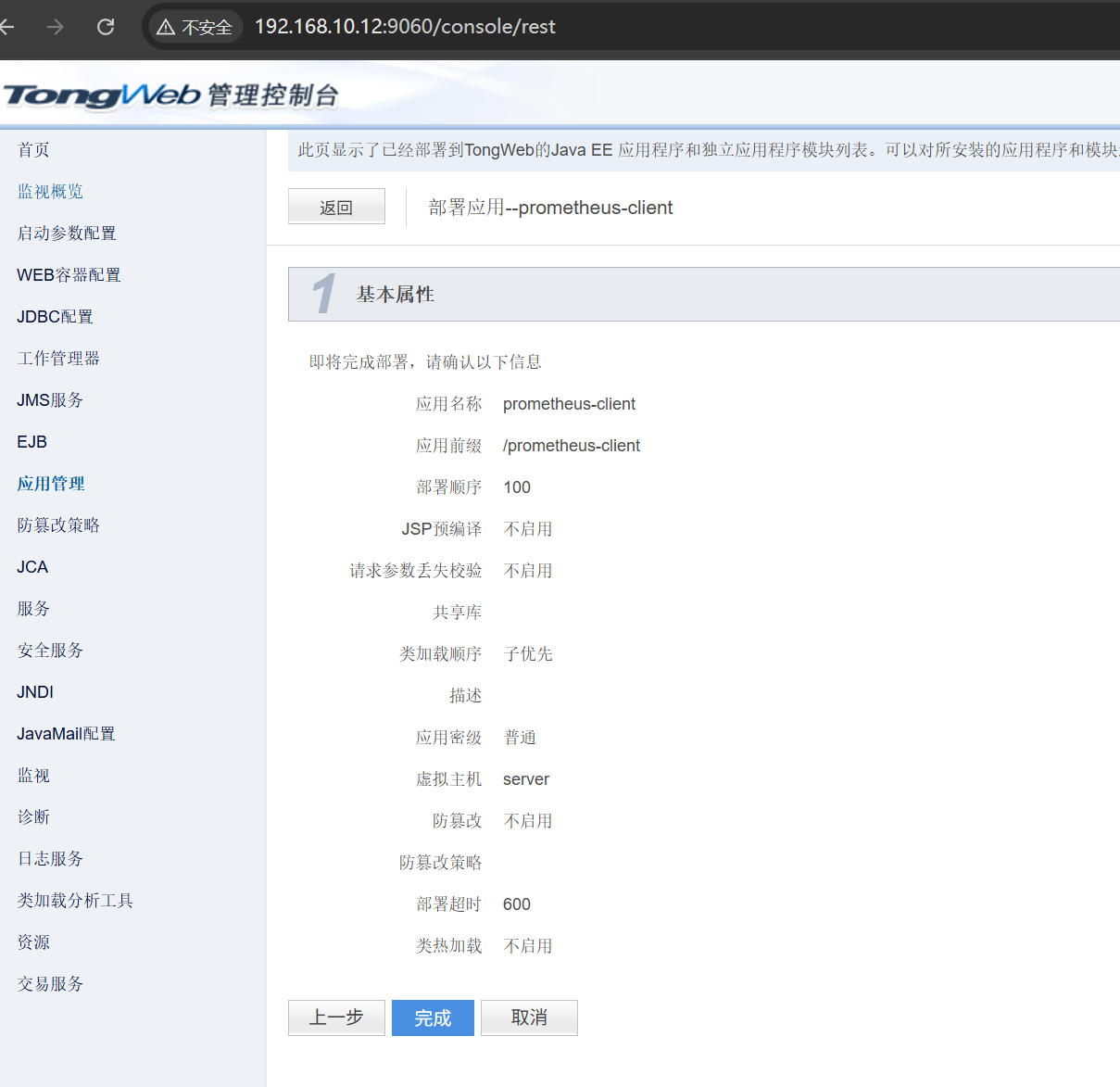Click the 部署顺序 value 100
Viewport: 1120px width, 1087px height.
[517, 487]
